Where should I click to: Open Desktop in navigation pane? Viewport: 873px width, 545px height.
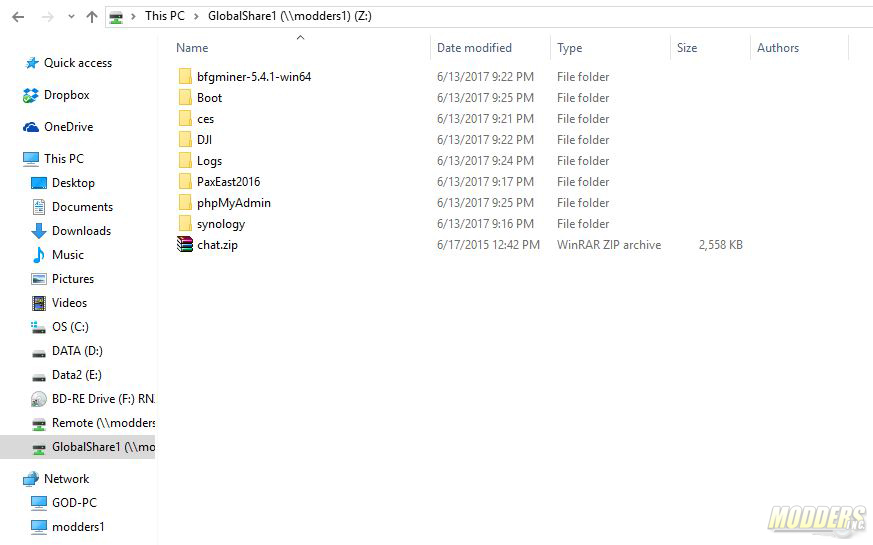(73, 183)
